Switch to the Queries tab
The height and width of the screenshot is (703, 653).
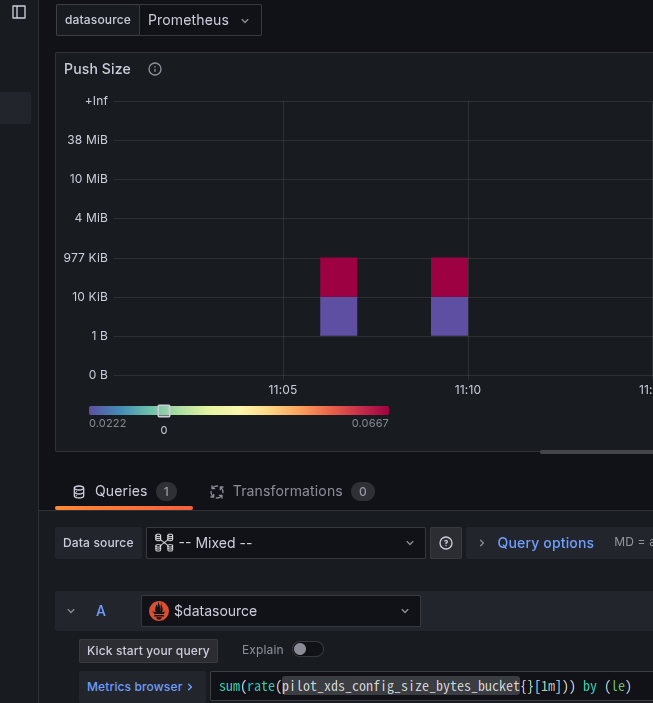[x=124, y=491]
